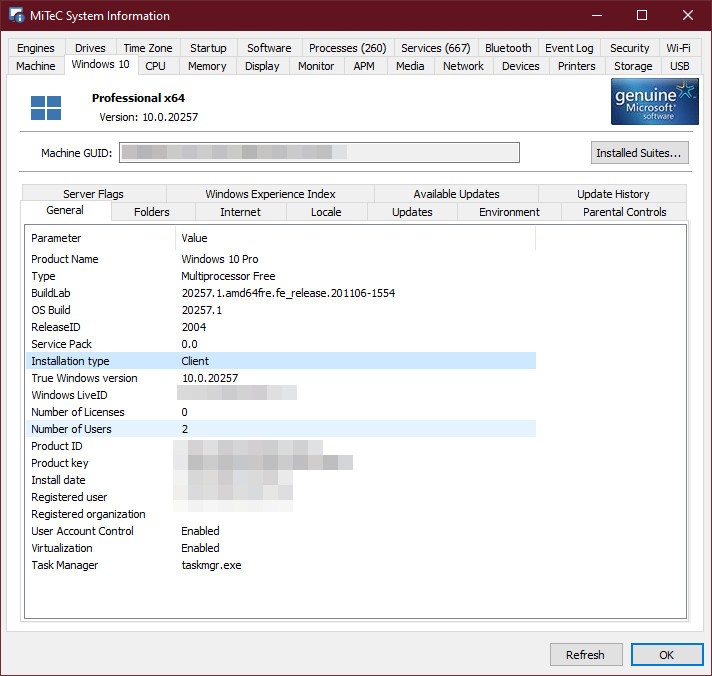Open the Available Updates sub-tab
This screenshot has width=712, height=676.
point(456,194)
